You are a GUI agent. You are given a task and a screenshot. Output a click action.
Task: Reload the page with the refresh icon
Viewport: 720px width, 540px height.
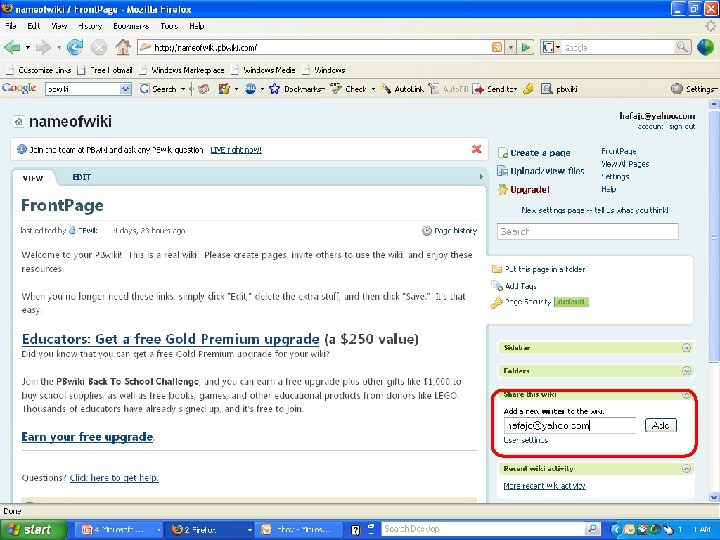75,47
